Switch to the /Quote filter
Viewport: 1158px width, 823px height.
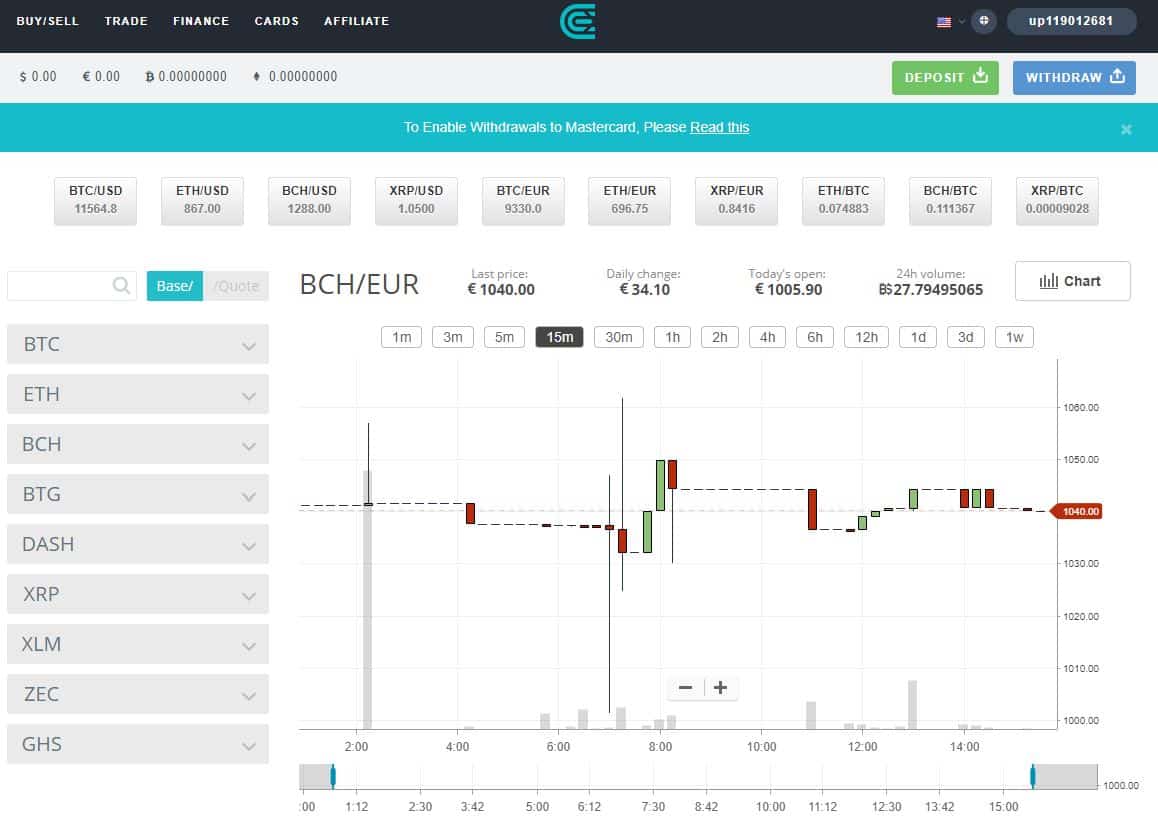(x=237, y=286)
